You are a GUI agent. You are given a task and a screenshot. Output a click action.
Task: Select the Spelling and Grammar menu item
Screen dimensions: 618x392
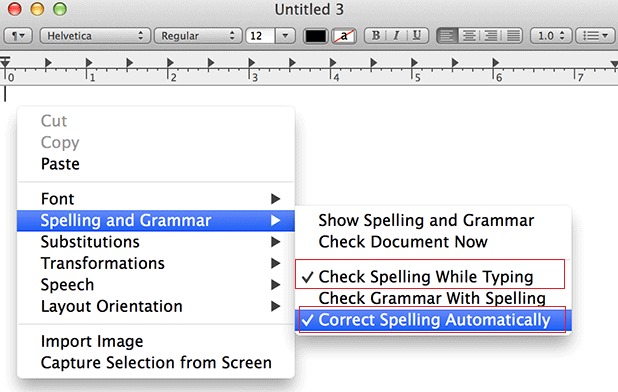(156, 221)
